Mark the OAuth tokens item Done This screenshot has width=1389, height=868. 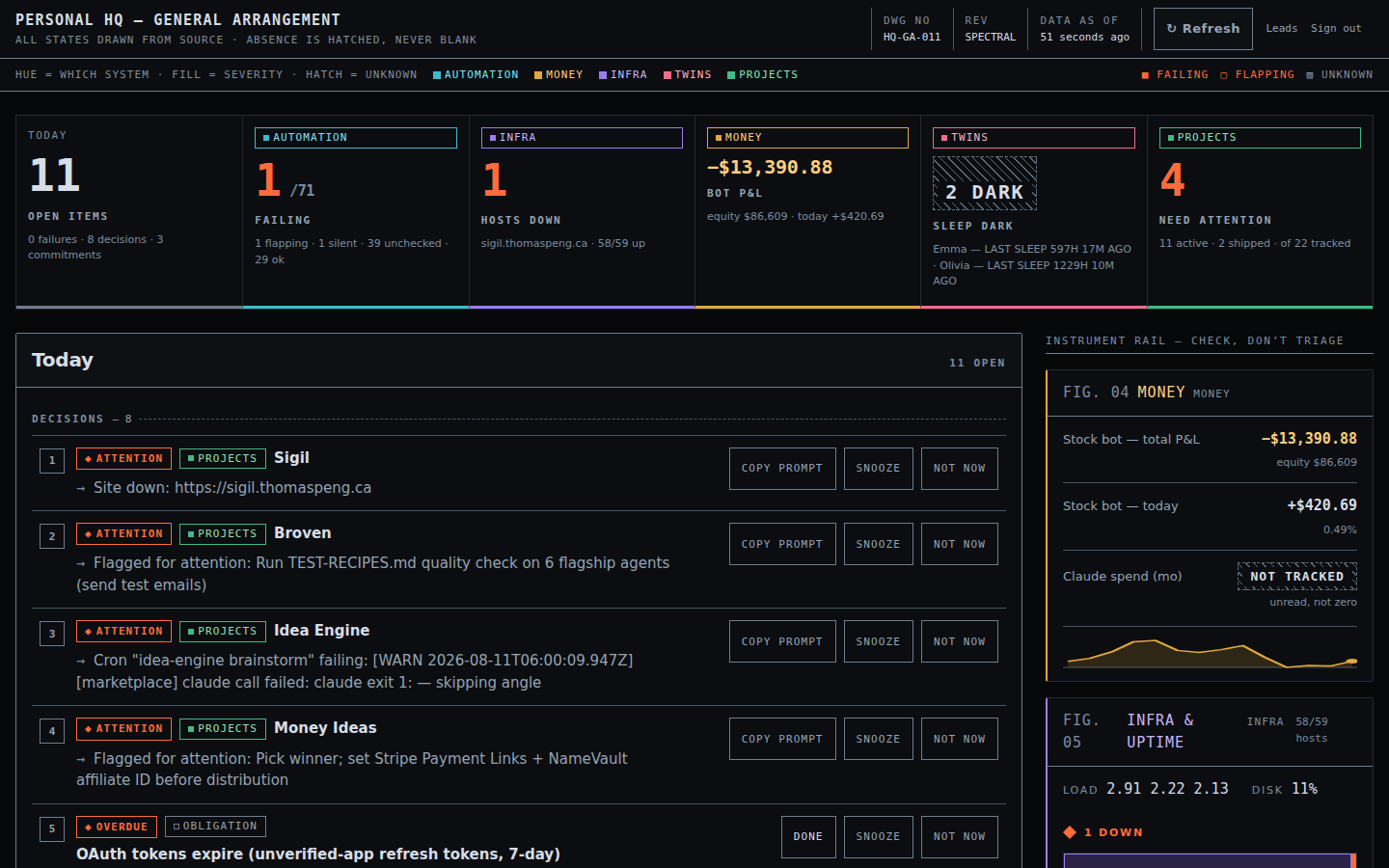pyautogui.click(x=808, y=837)
